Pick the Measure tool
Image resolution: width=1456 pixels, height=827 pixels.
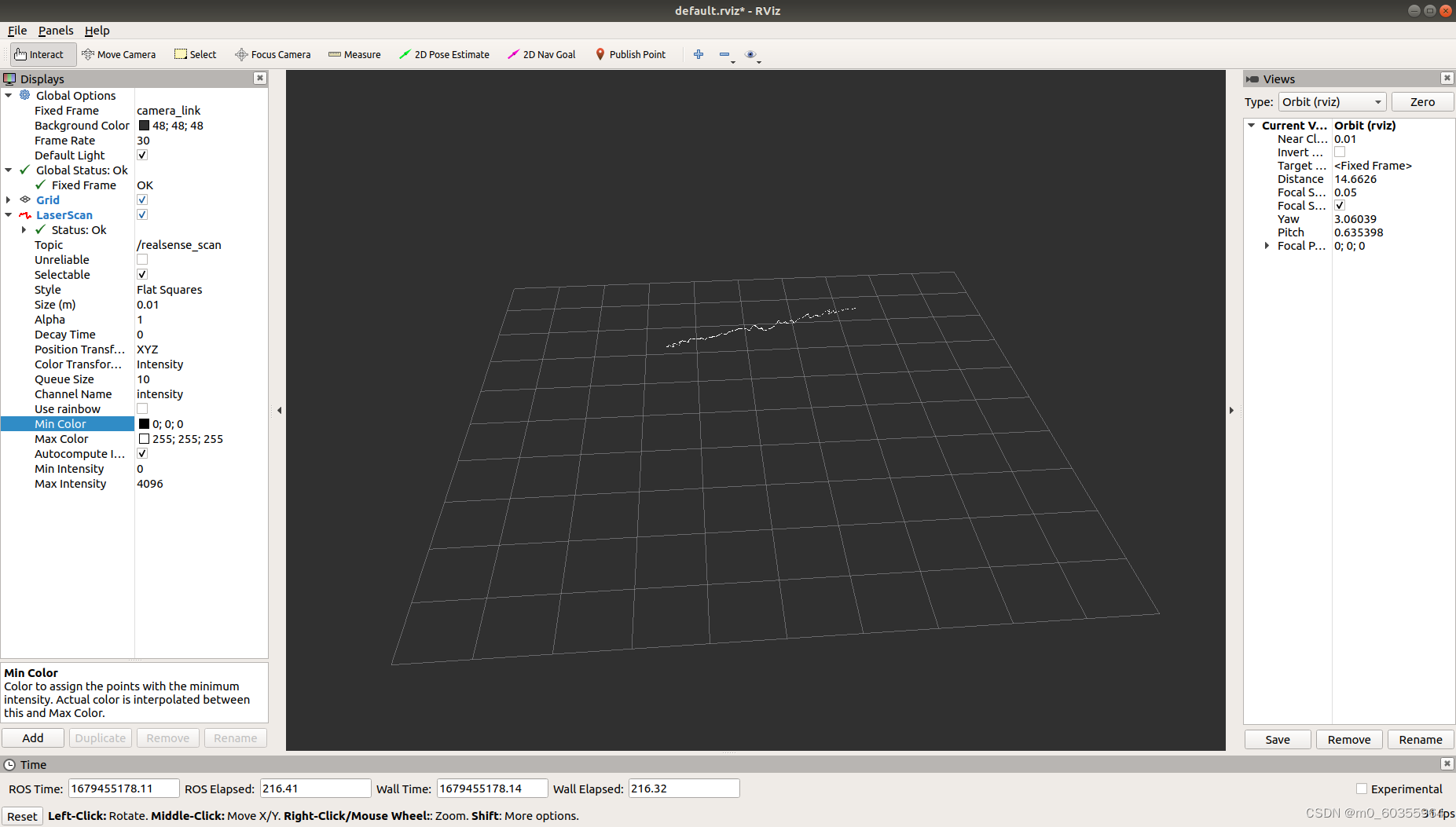[354, 54]
